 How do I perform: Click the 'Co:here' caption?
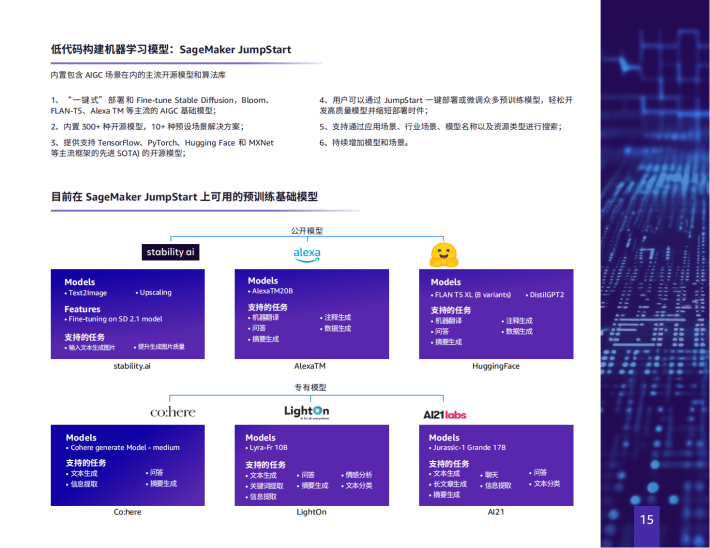point(127,512)
